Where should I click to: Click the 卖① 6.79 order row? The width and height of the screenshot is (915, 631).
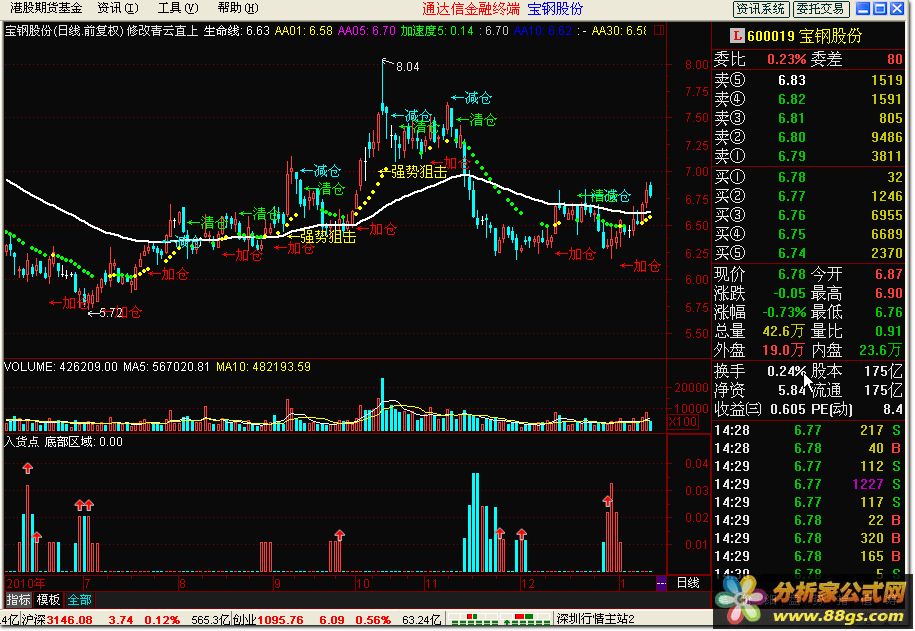[x=808, y=156]
